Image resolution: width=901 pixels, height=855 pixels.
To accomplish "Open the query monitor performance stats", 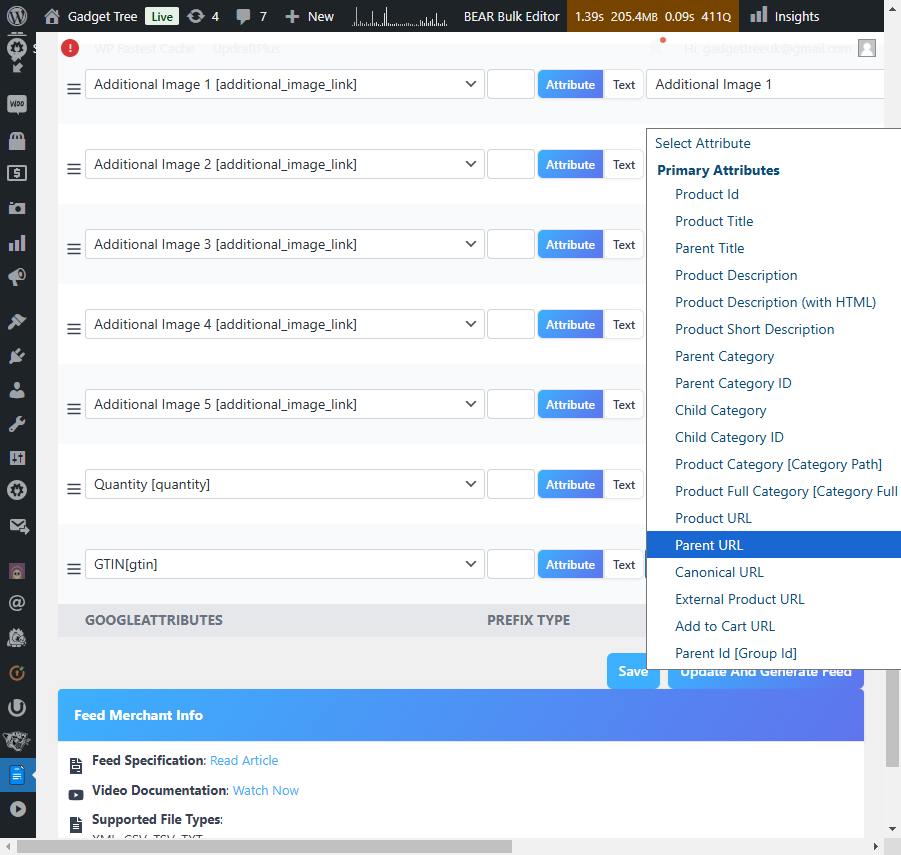I will click(653, 16).
